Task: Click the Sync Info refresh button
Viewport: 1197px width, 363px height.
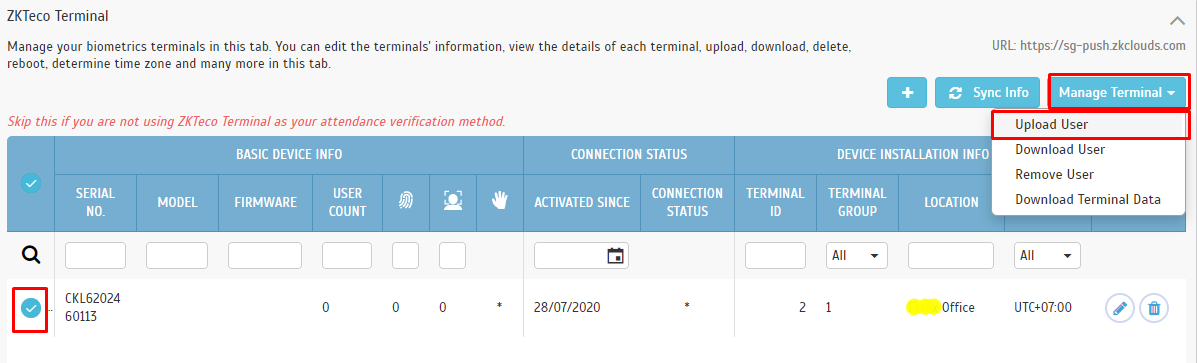Action: (988, 92)
